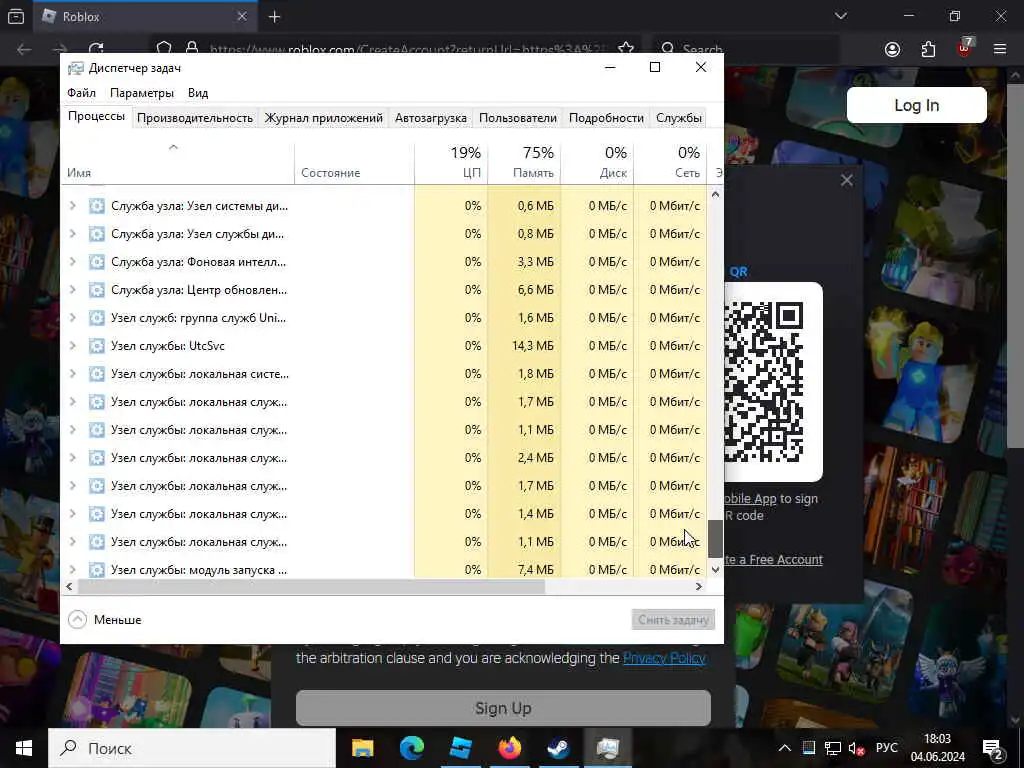Open File Explorer from the taskbar
1024x768 pixels.
coord(362,748)
